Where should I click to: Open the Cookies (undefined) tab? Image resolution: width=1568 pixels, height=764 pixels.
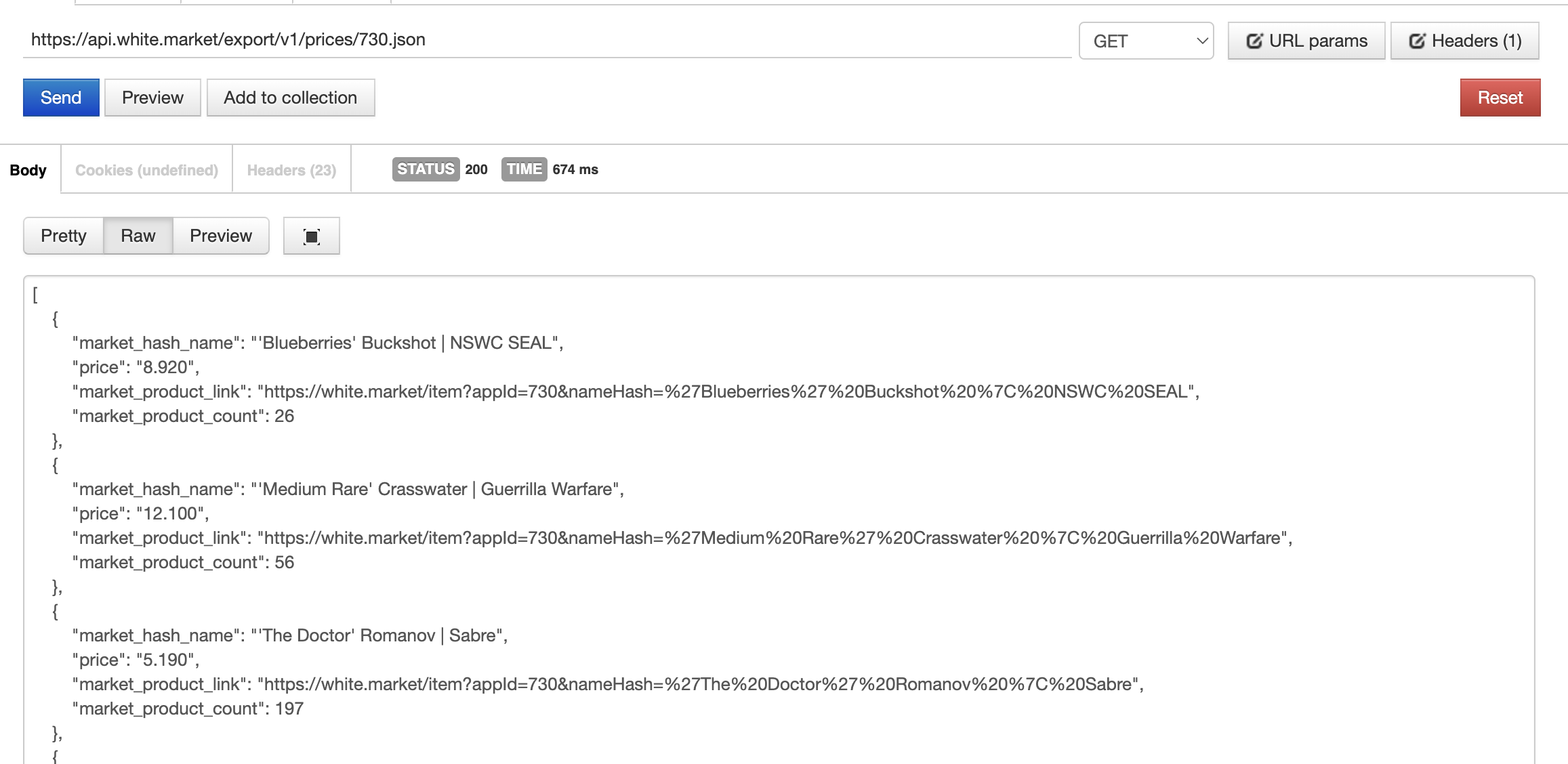click(146, 170)
